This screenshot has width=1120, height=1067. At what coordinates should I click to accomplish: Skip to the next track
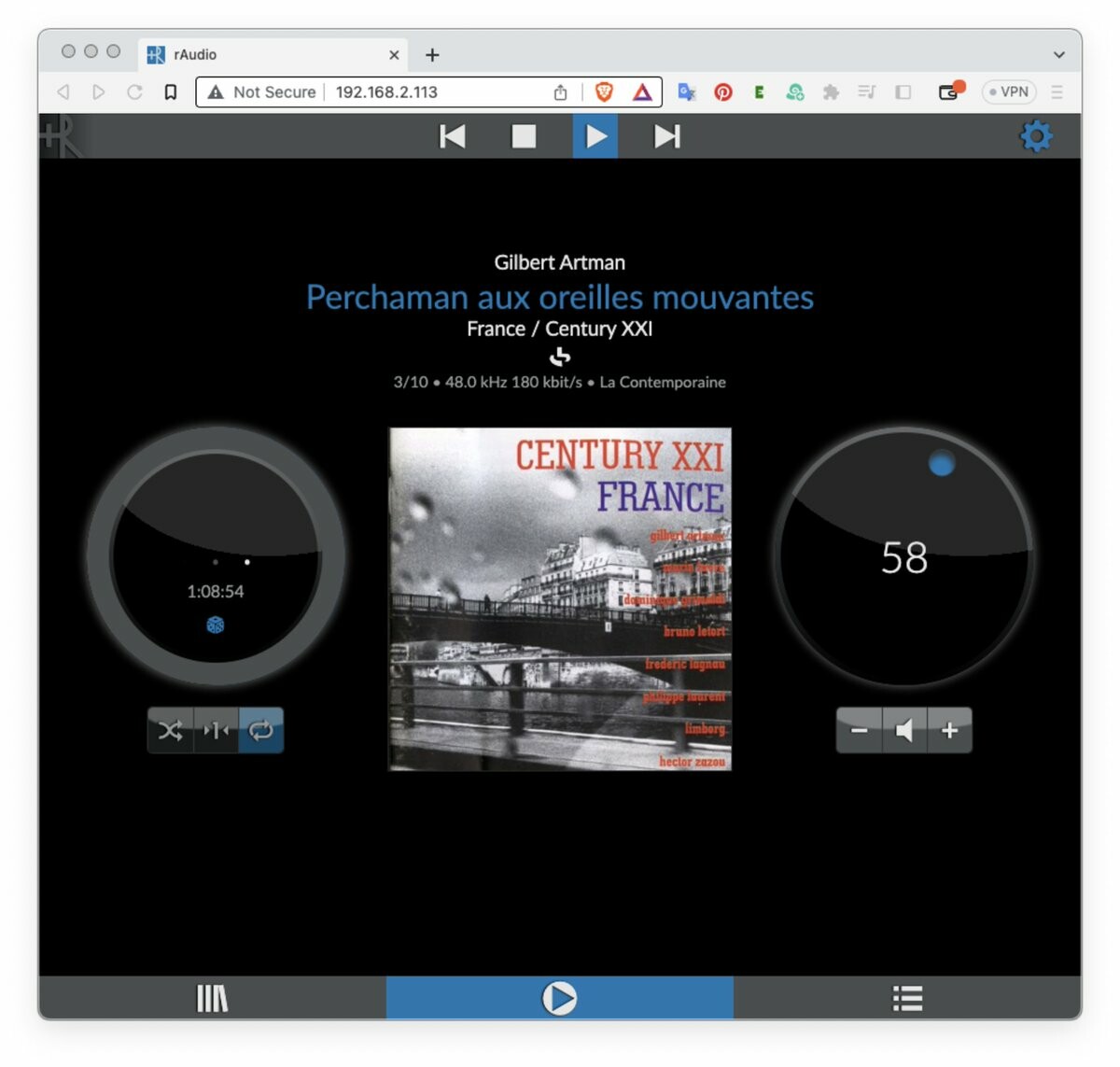666,137
